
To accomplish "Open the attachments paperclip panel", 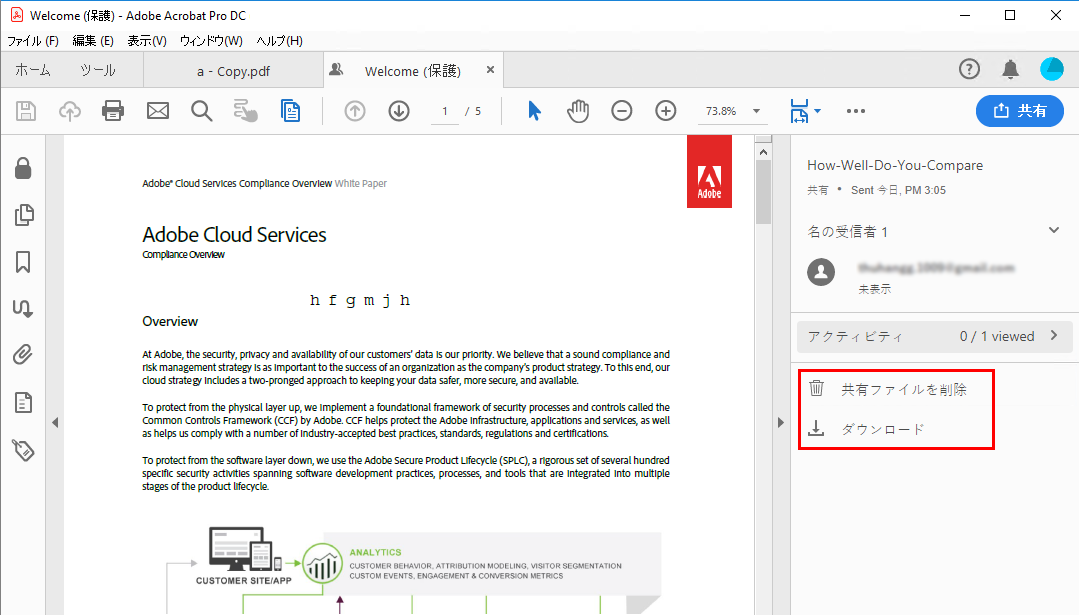I will tap(23, 355).
